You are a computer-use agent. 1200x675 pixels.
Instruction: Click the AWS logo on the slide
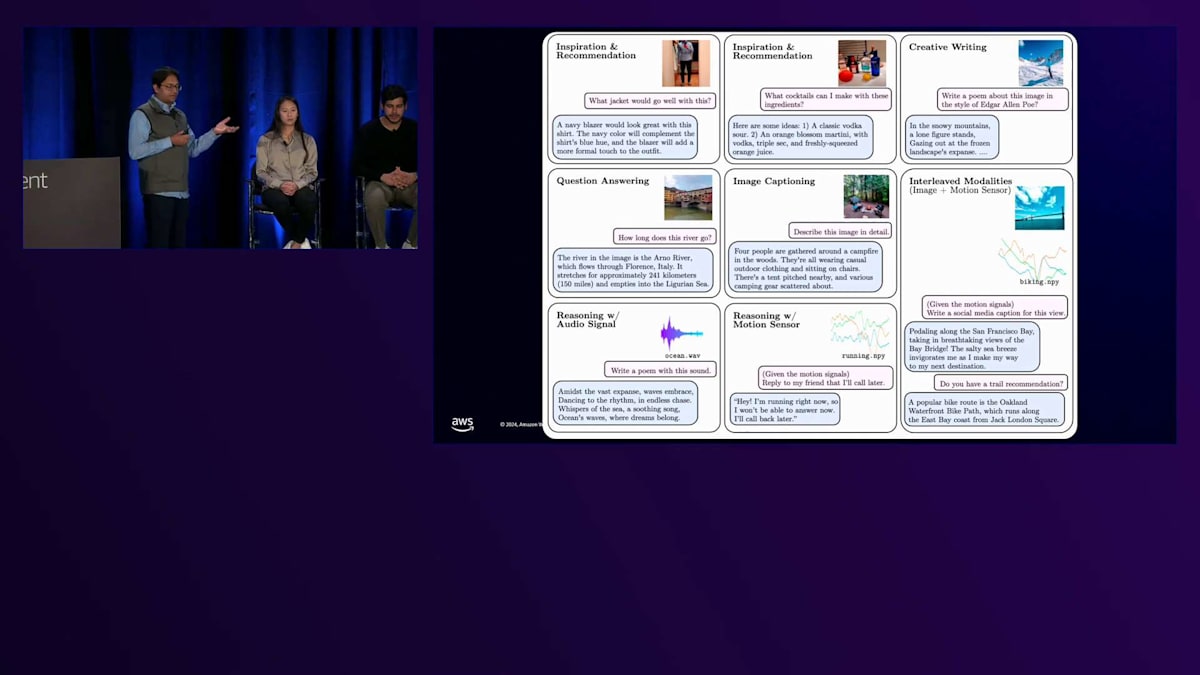[462, 424]
